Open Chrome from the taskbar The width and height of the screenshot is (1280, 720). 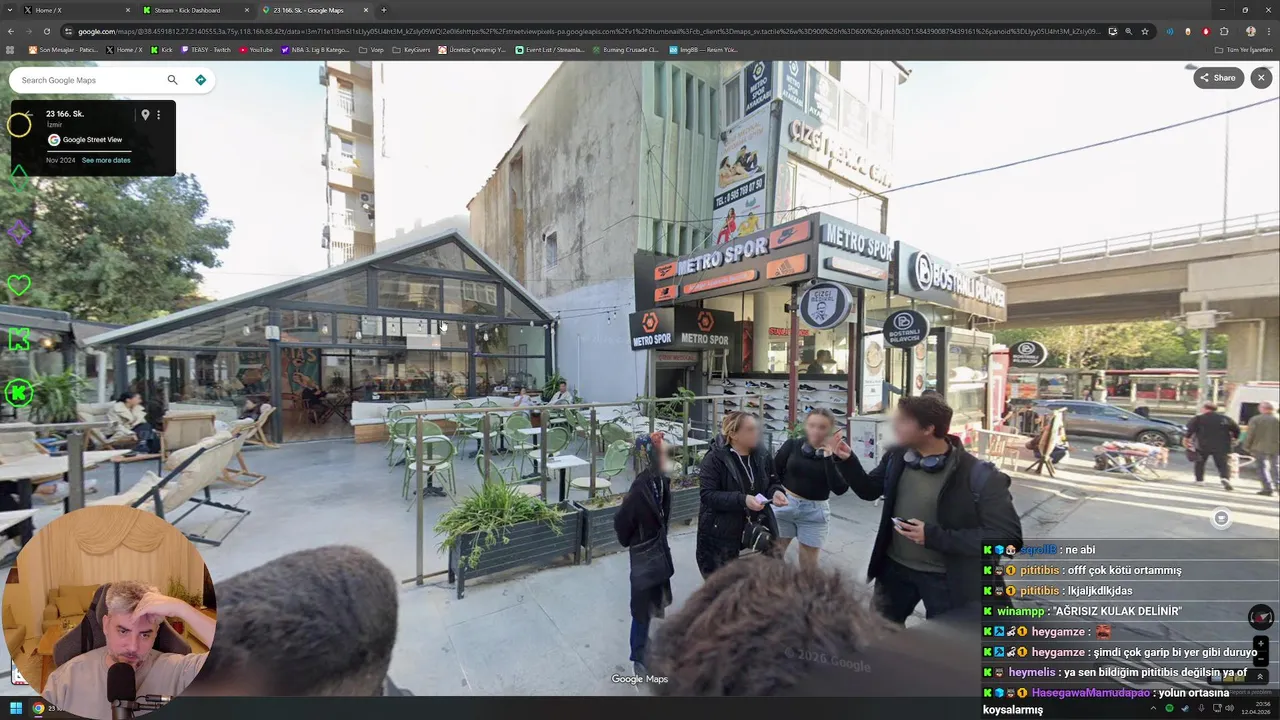point(38,708)
